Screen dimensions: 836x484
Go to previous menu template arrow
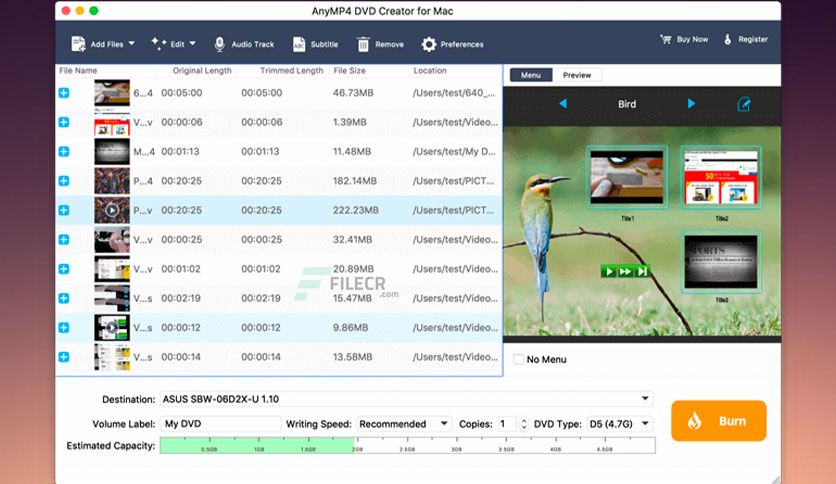[x=563, y=103]
